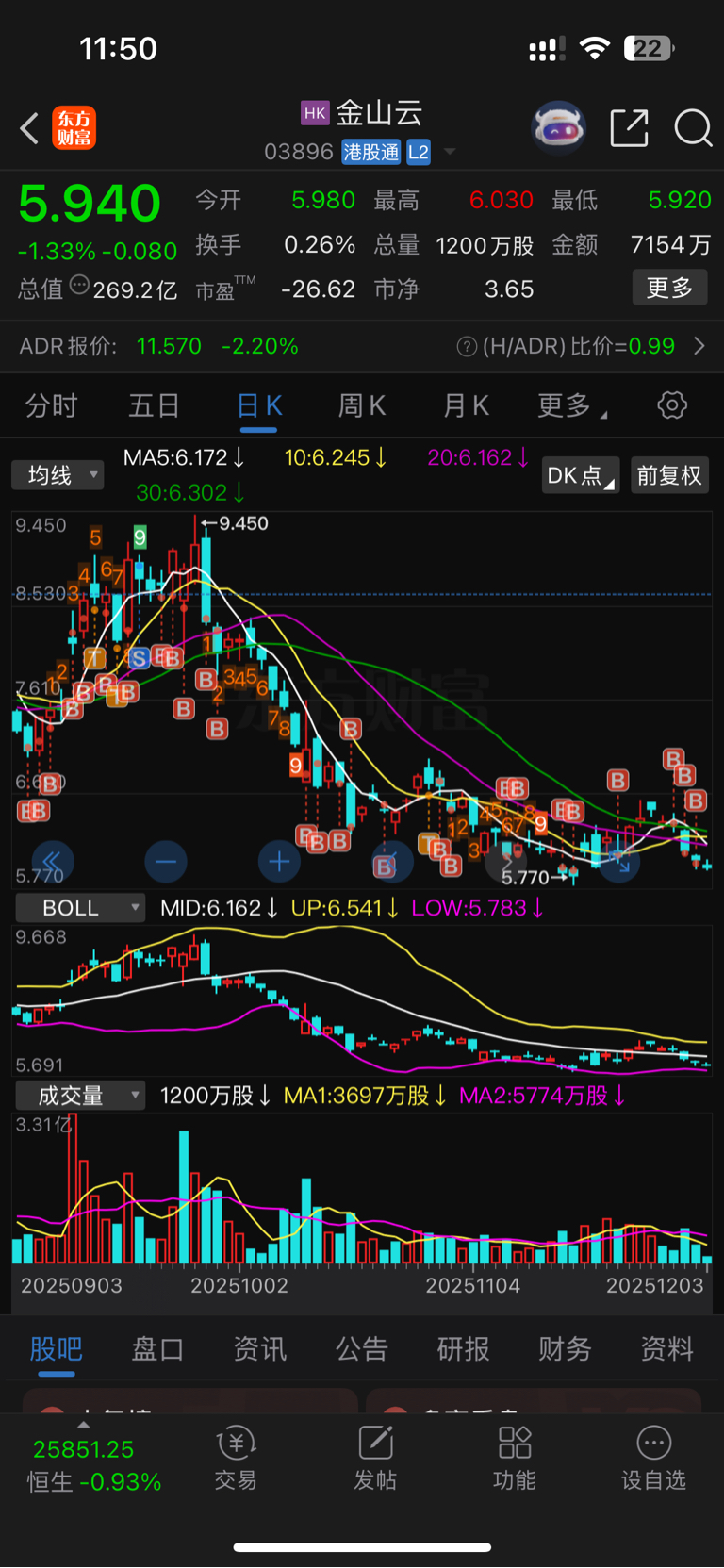Expand the ADR quote row chevron

699,346
